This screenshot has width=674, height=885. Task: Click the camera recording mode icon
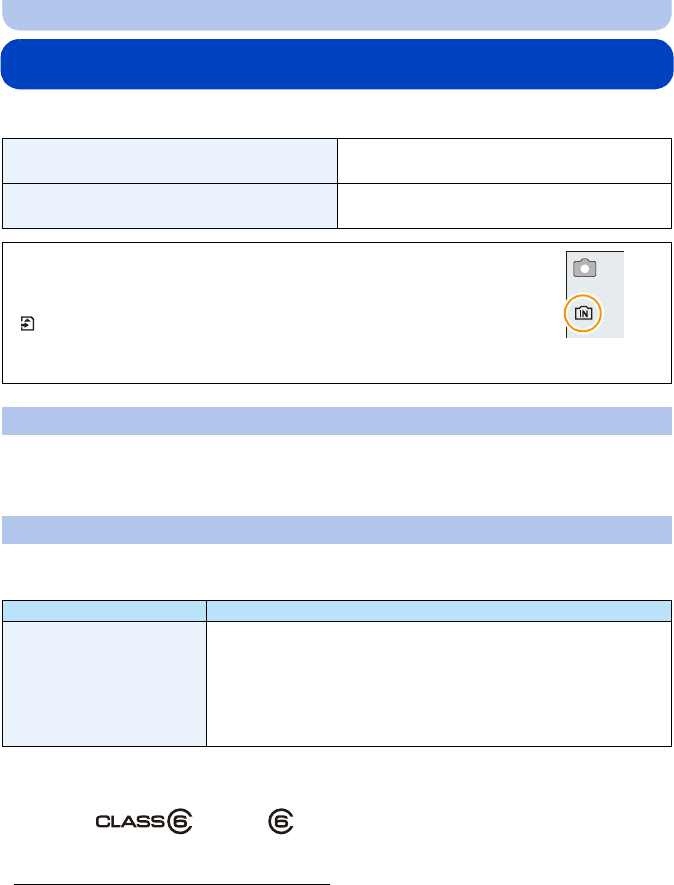[x=584, y=270]
